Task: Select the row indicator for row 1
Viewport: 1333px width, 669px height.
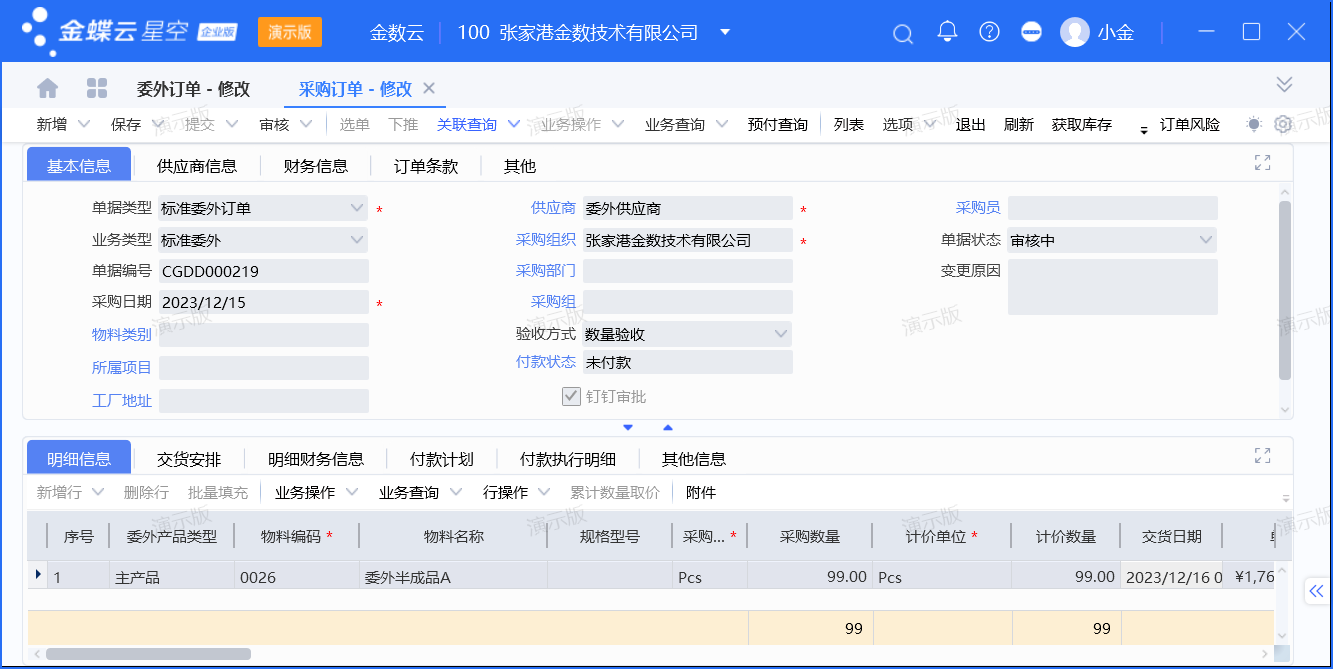Action: 38,574
